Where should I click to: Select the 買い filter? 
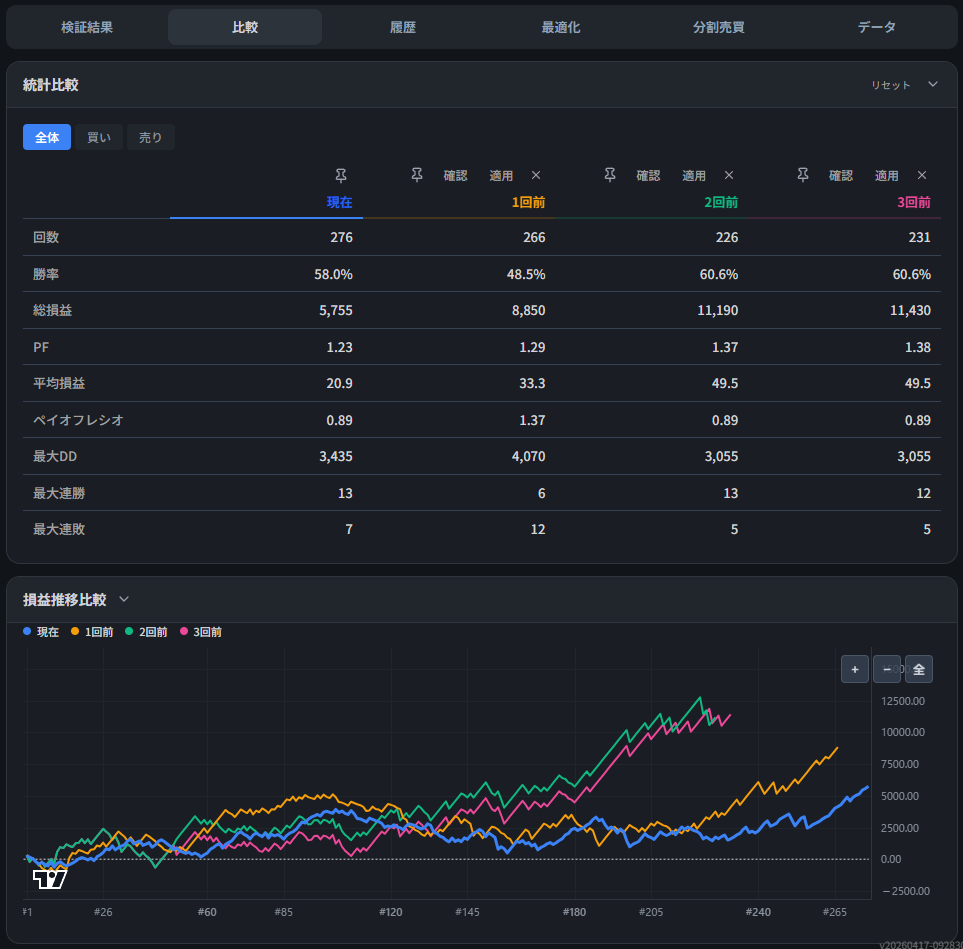tap(99, 137)
